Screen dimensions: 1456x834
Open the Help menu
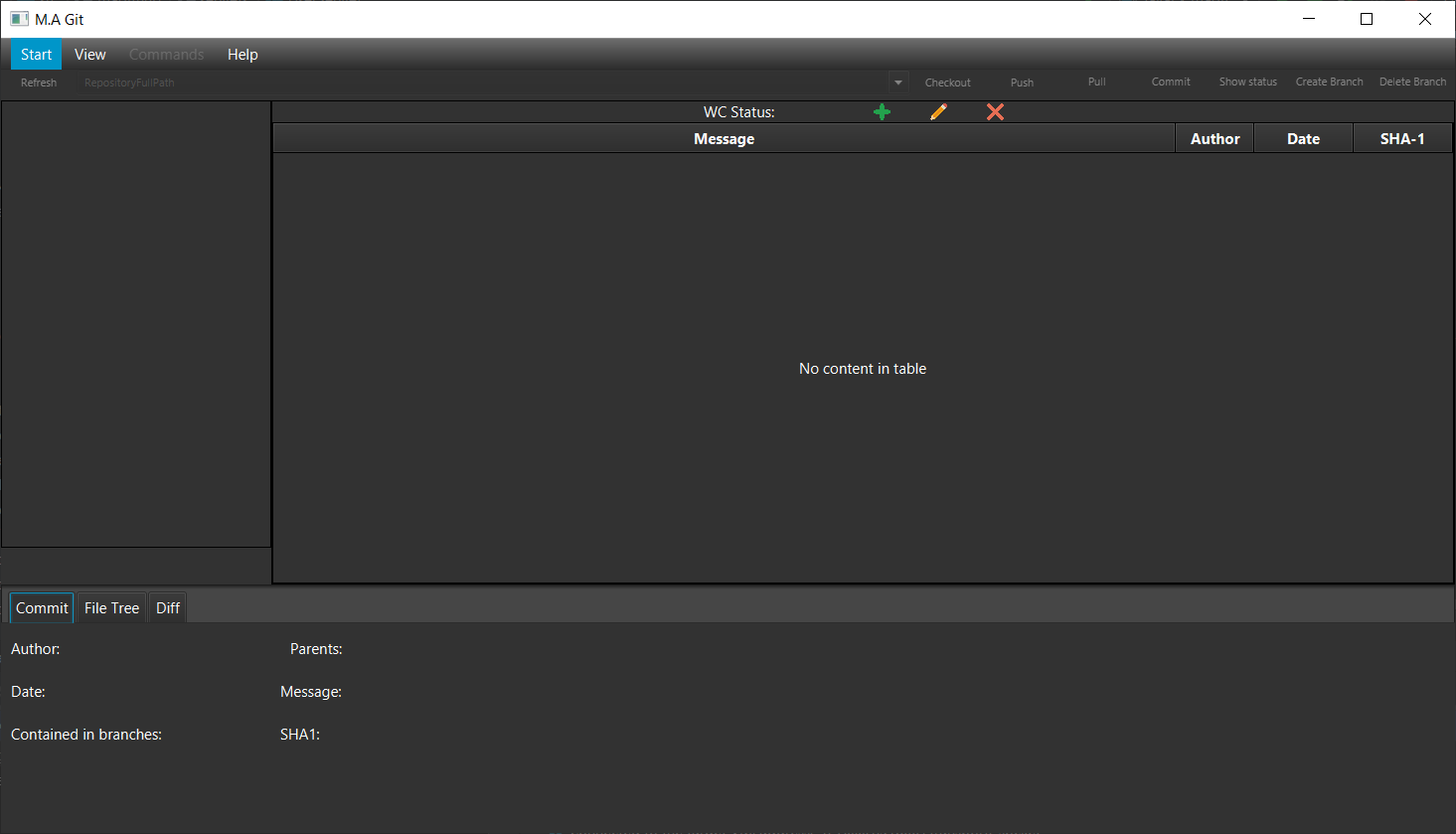243,55
